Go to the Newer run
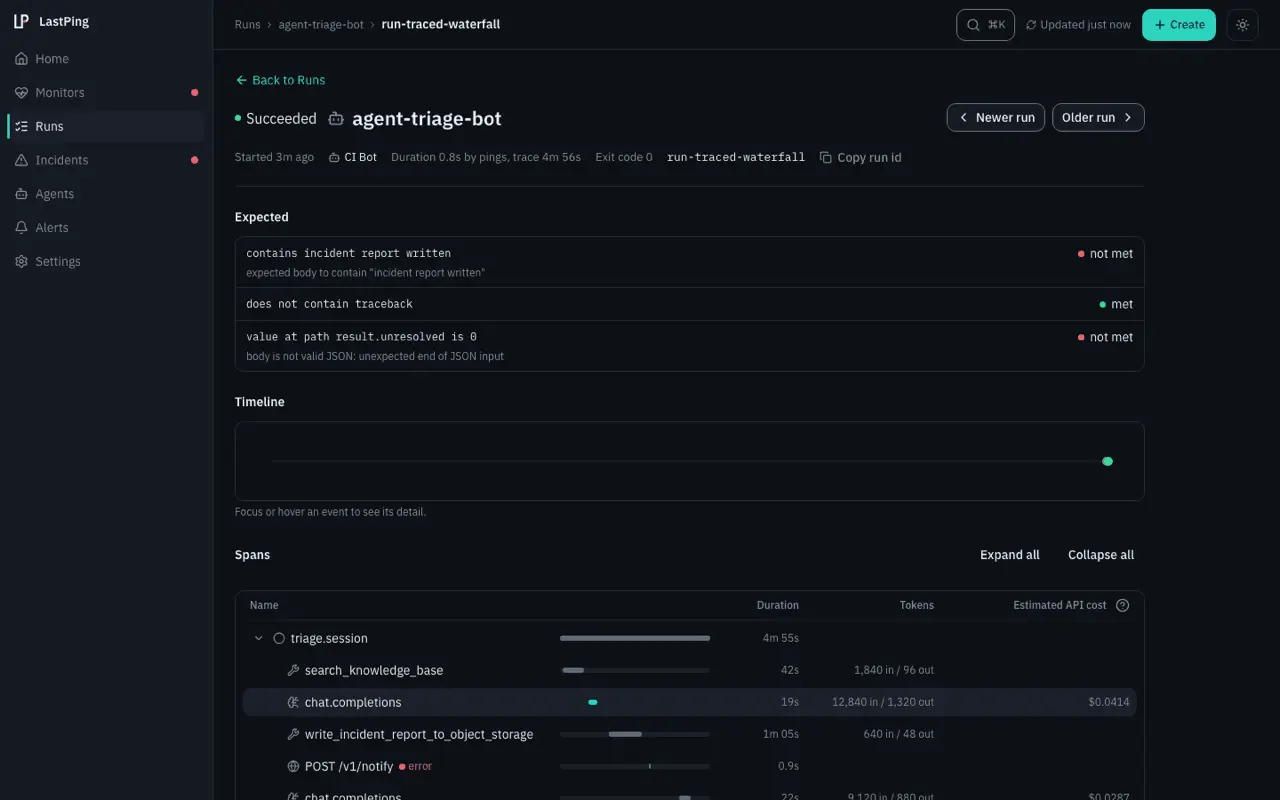This screenshot has height=800, width=1280. [x=996, y=117]
